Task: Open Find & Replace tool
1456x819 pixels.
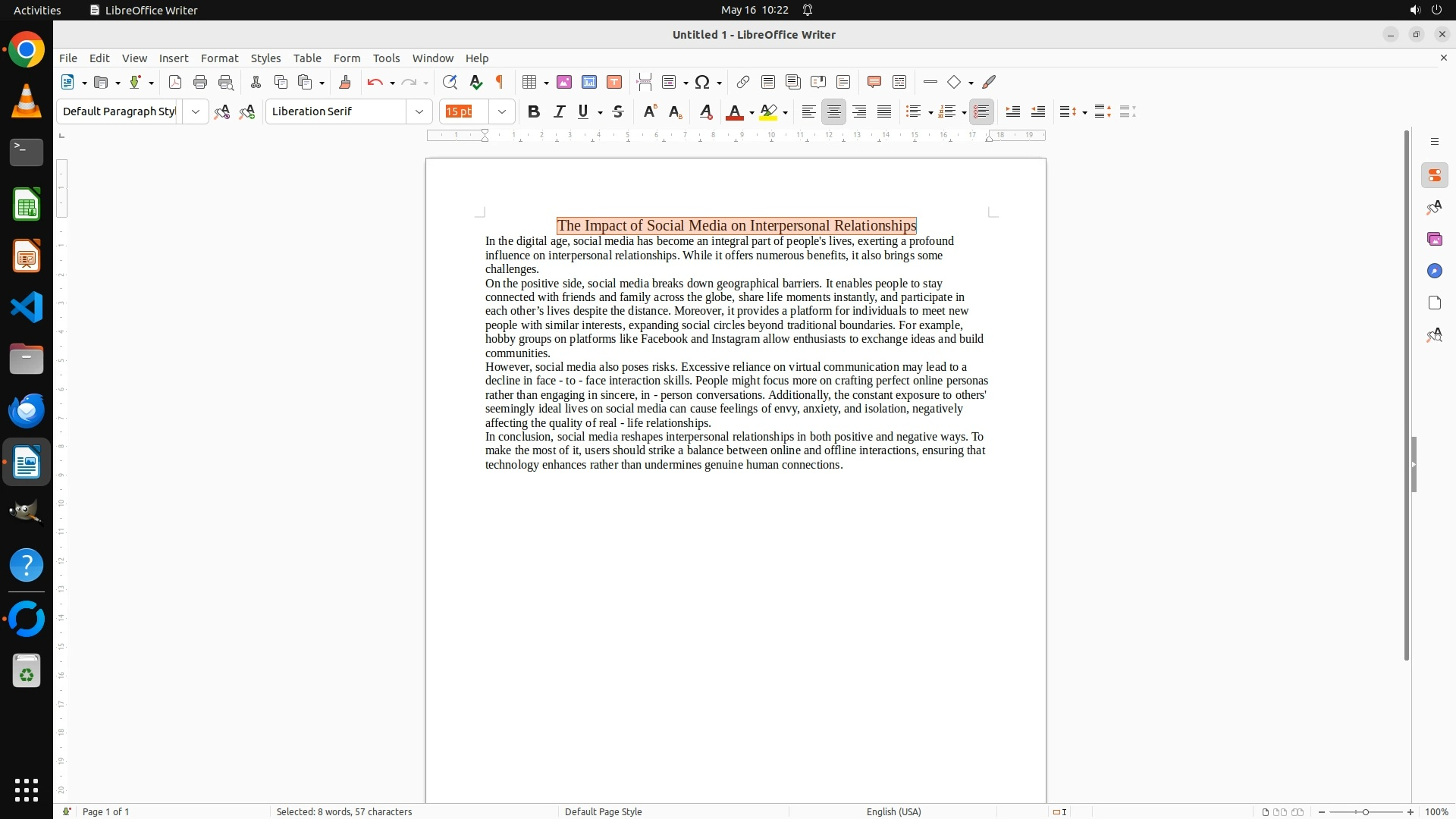Action: tap(450, 82)
